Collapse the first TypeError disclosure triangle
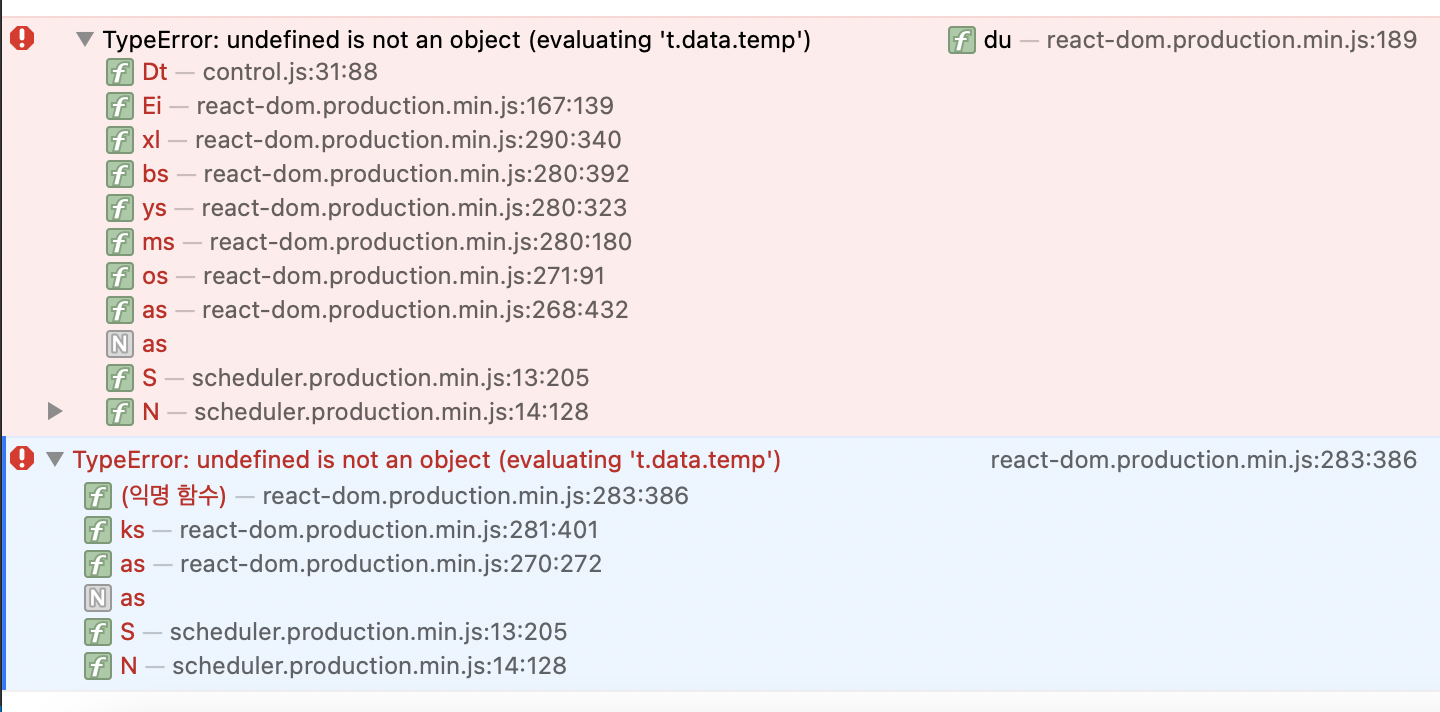The height and width of the screenshot is (712, 1440). click(85, 40)
